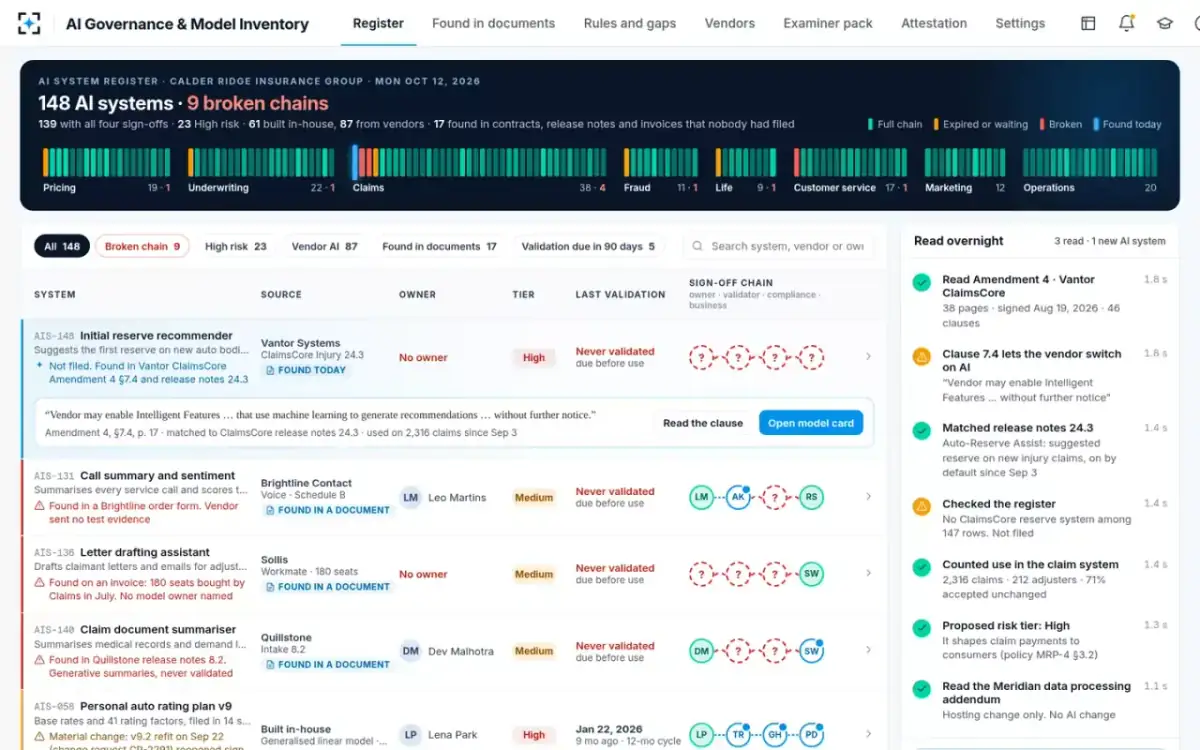The height and width of the screenshot is (750, 1200).
Task: Expand the Call summary and sentiment row chevron
Action: (867, 497)
